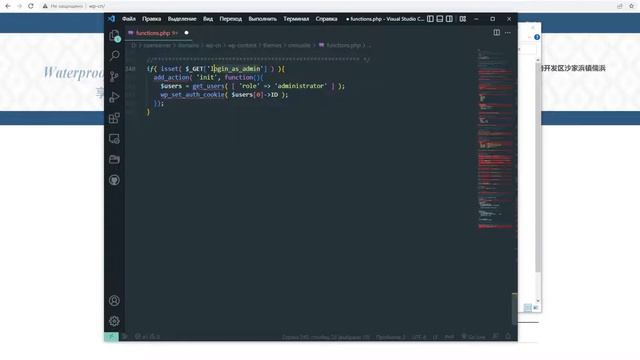Screen dimensions: 640x360
Task: Click the wp_set_auth_cookie function call
Action: point(192,94)
